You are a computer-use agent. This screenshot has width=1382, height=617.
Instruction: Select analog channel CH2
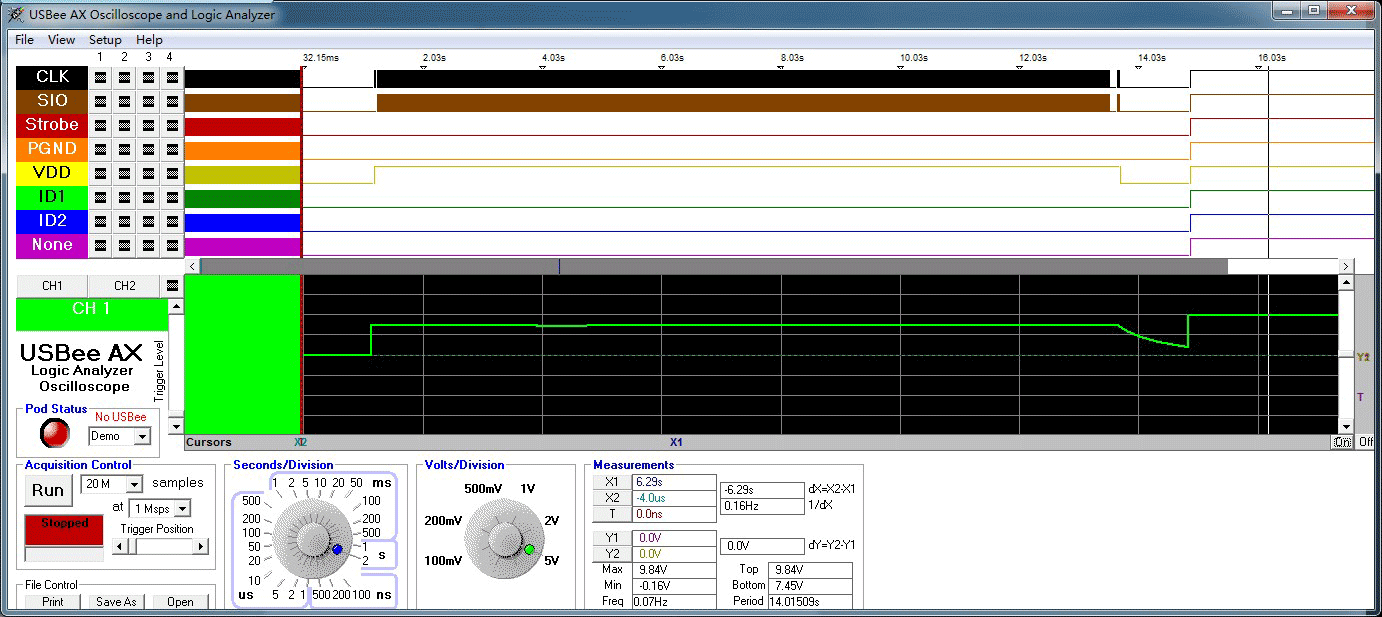125,286
